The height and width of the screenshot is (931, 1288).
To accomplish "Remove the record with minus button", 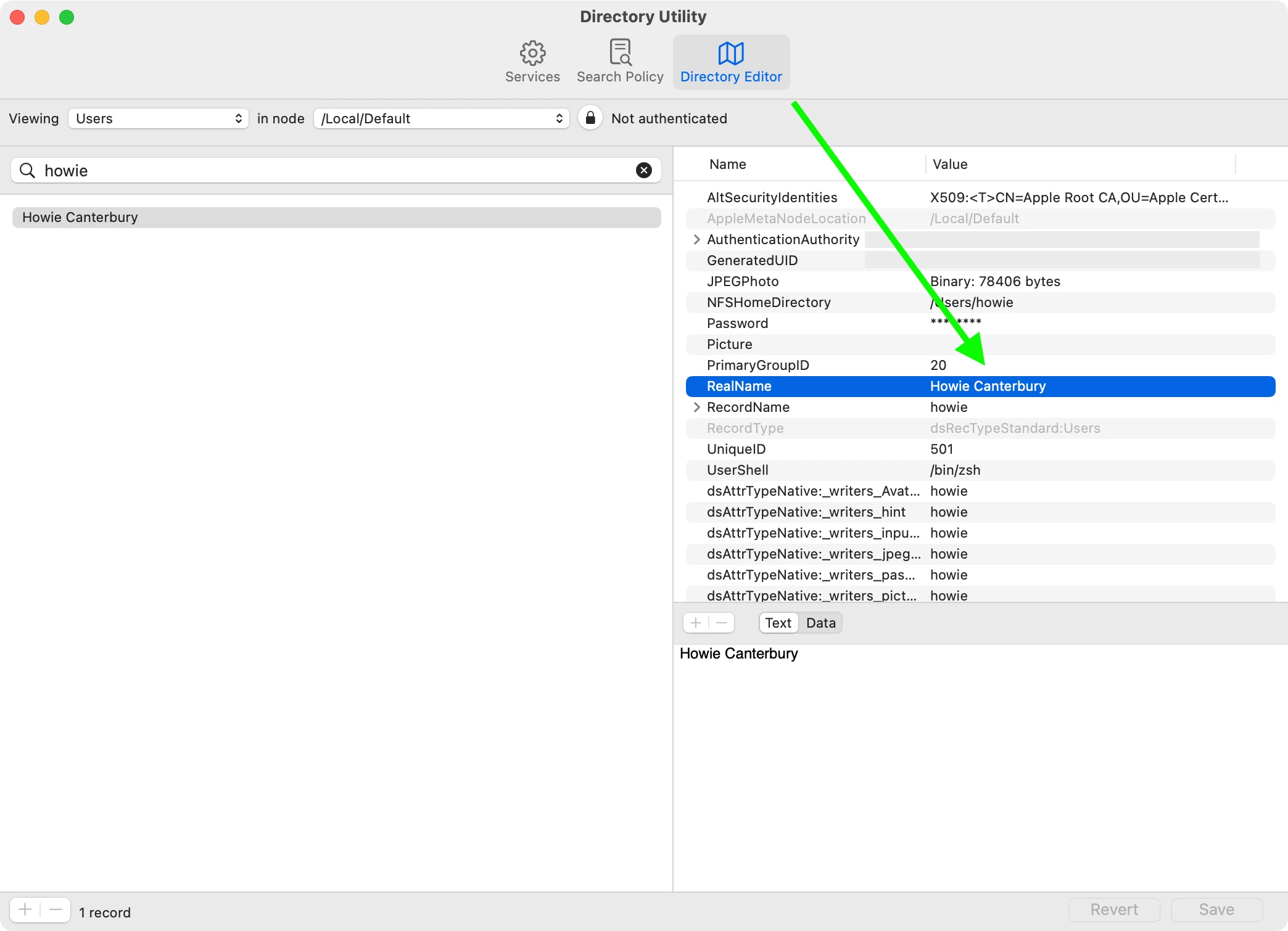I will [56, 909].
